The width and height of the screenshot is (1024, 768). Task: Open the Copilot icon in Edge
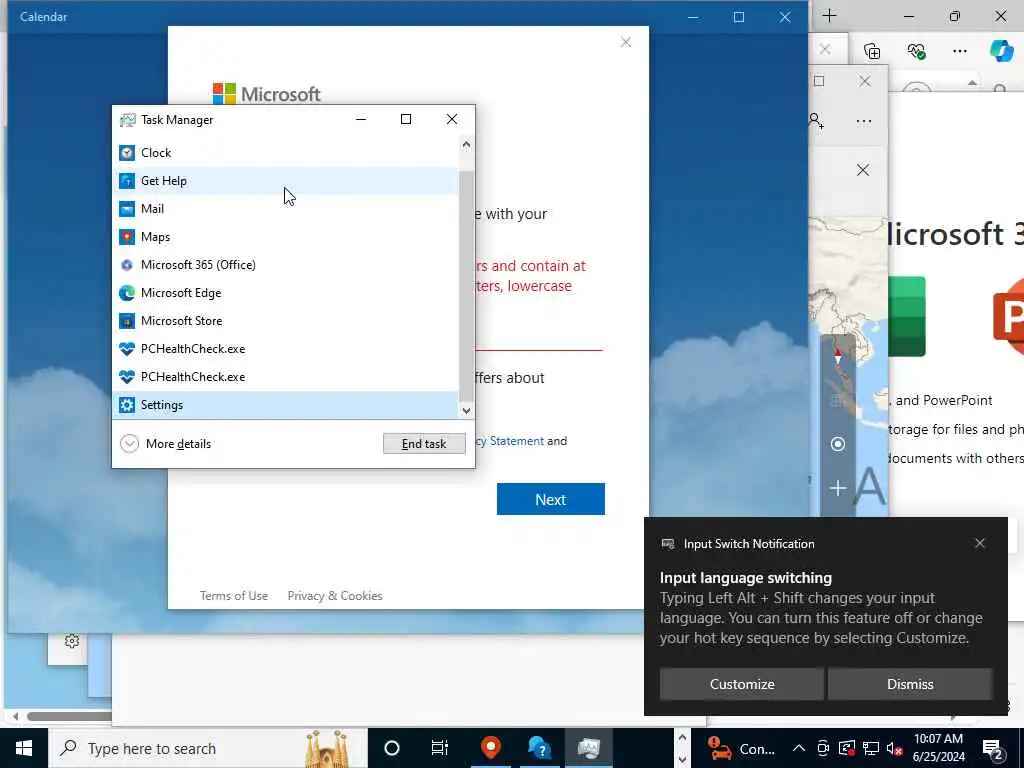click(x=1001, y=51)
